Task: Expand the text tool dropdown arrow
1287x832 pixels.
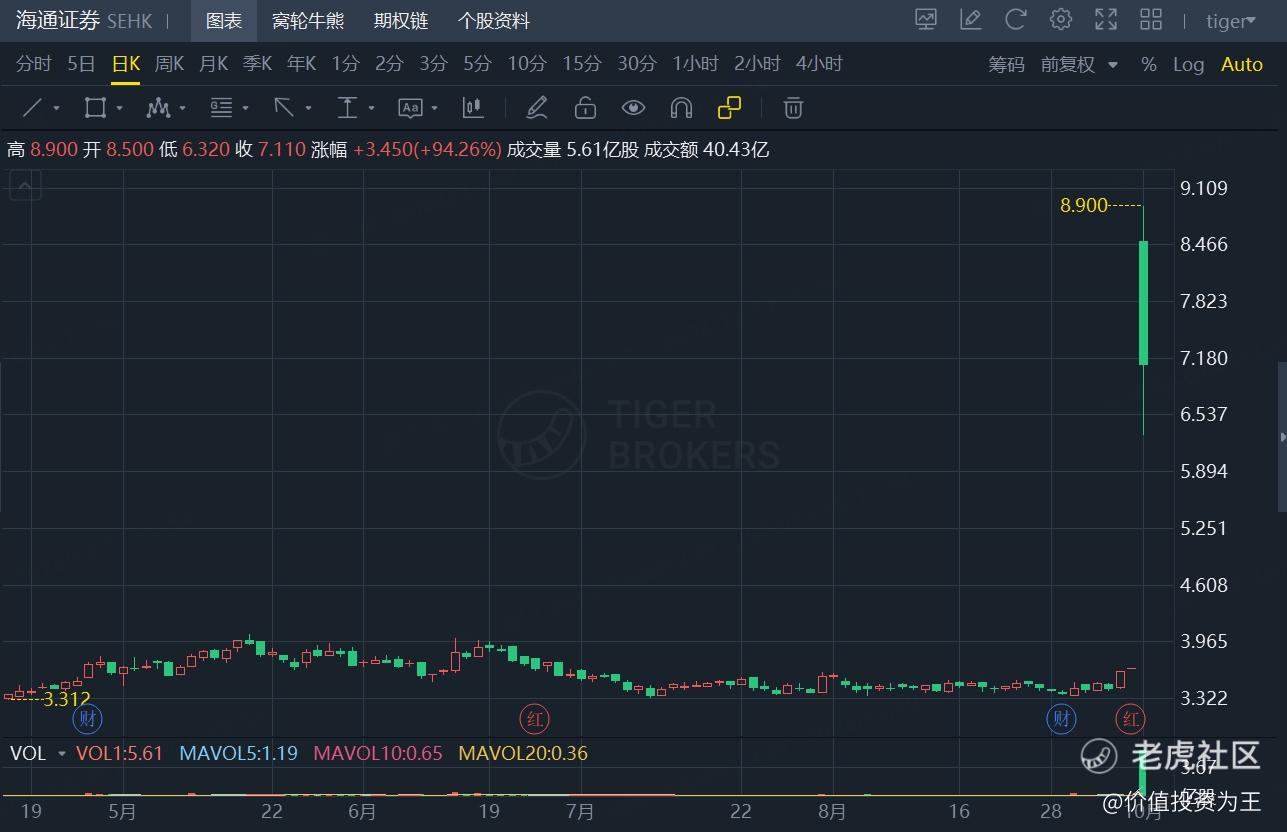Action: pos(434,108)
